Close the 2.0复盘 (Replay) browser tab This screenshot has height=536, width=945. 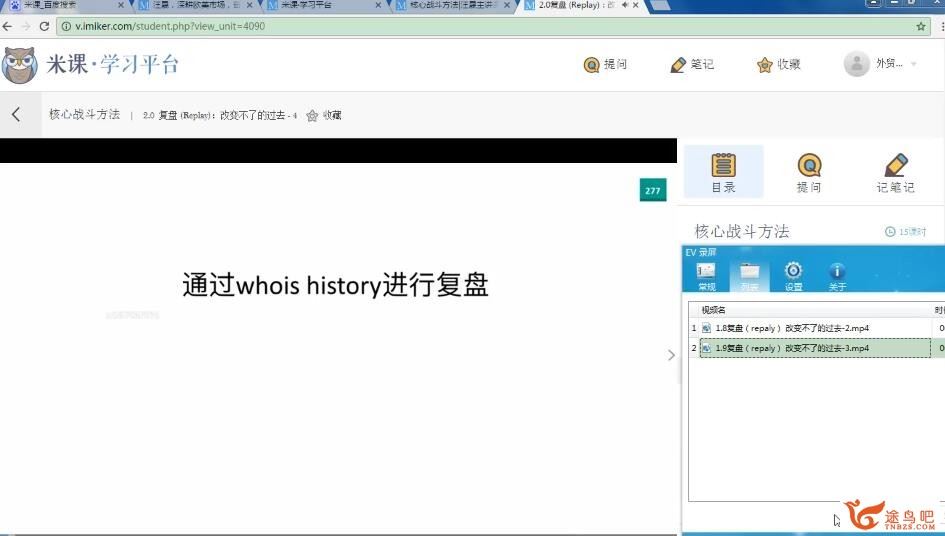[x=635, y=5]
